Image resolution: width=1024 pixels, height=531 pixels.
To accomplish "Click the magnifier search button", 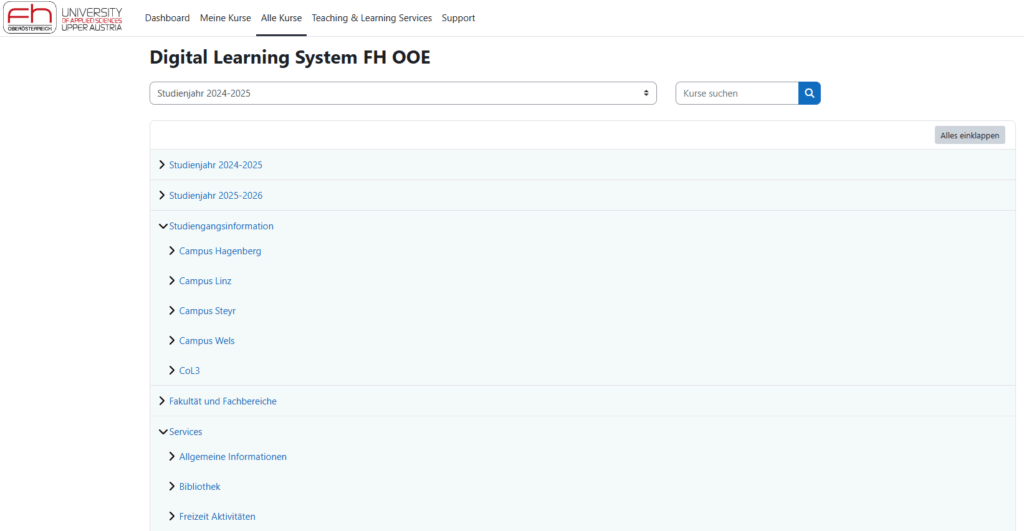I will pos(809,93).
